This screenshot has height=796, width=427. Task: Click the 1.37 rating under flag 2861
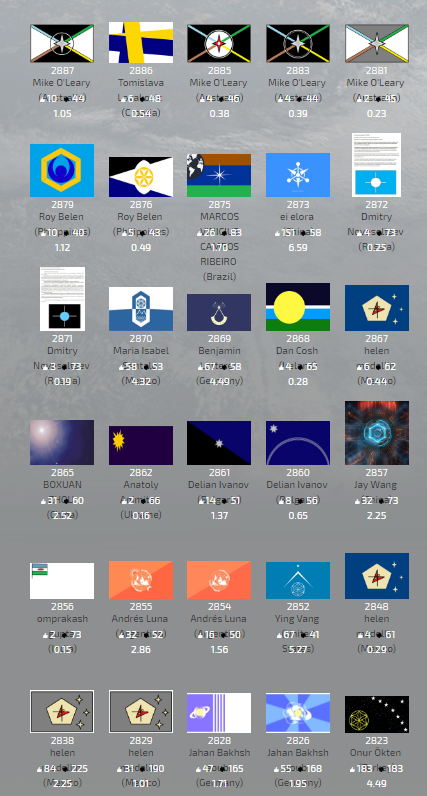pyautogui.click(x=219, y=515)
